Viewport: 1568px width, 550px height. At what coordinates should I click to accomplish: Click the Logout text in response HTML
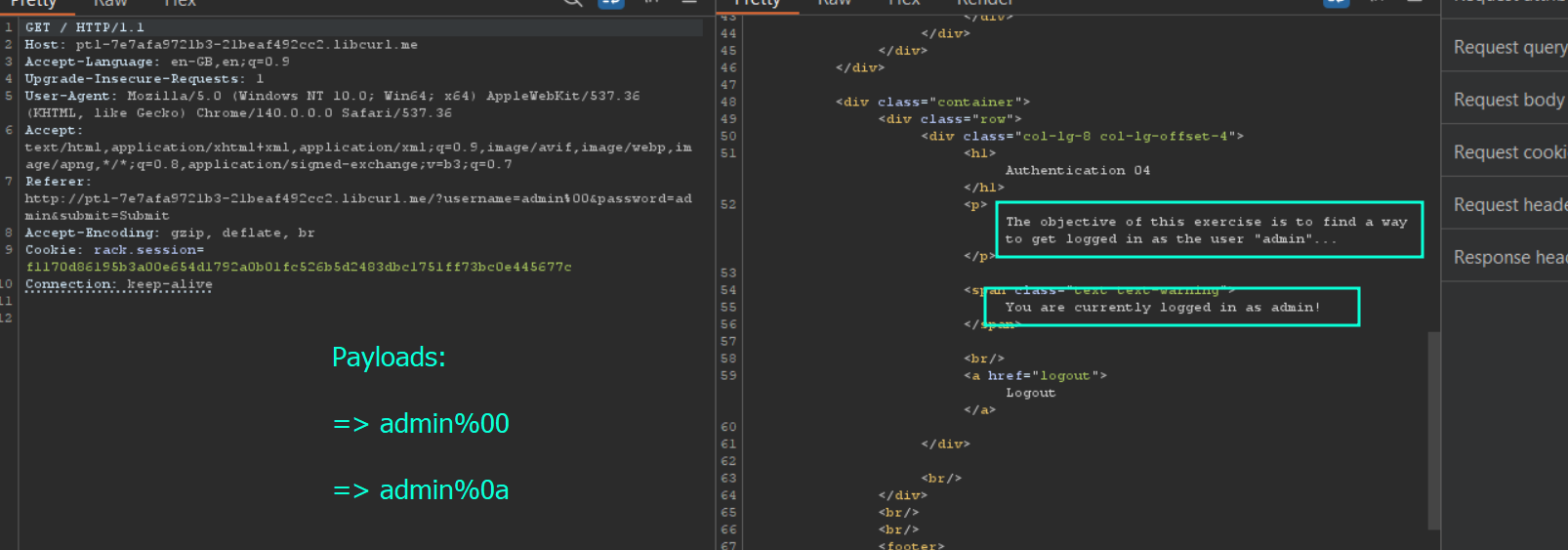pyautogui.click(x=1030, y=393)
